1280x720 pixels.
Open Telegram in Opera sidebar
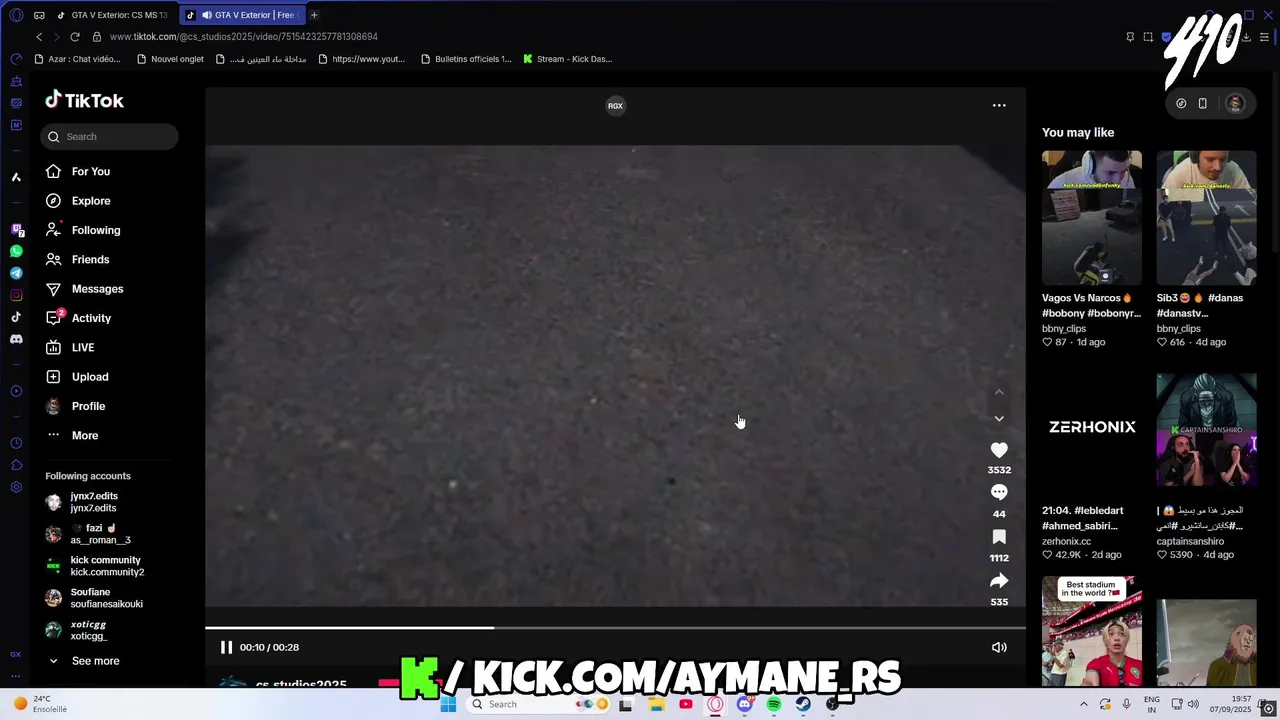(x=16, y=273)
